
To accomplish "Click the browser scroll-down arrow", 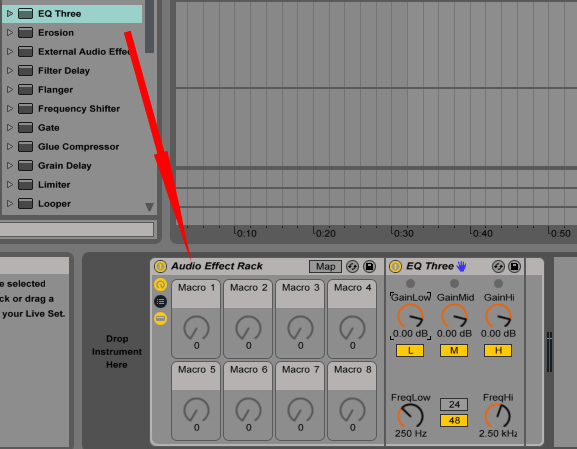I will [149, 207].
